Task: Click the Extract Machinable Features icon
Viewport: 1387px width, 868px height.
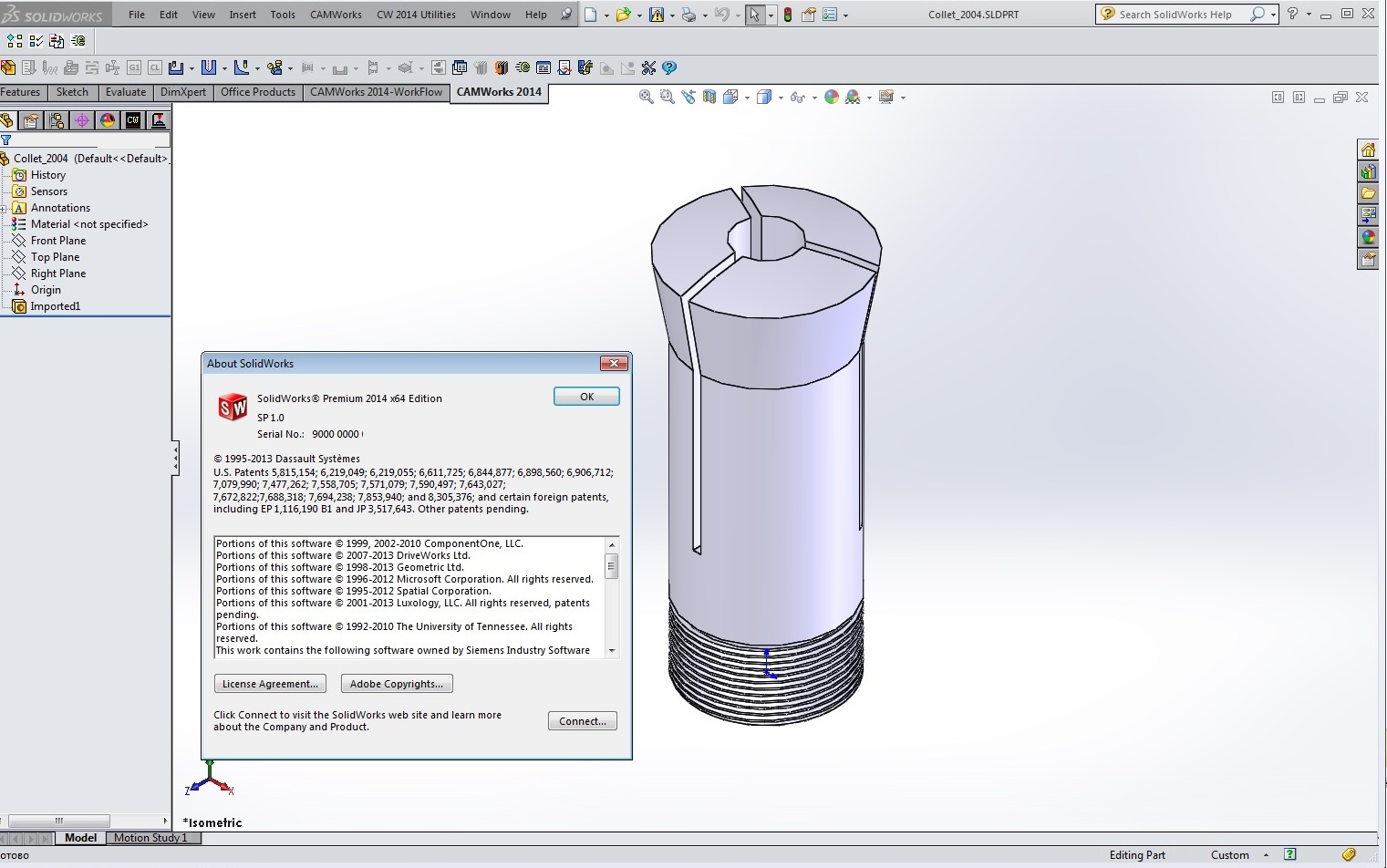Action: (8, 67)
